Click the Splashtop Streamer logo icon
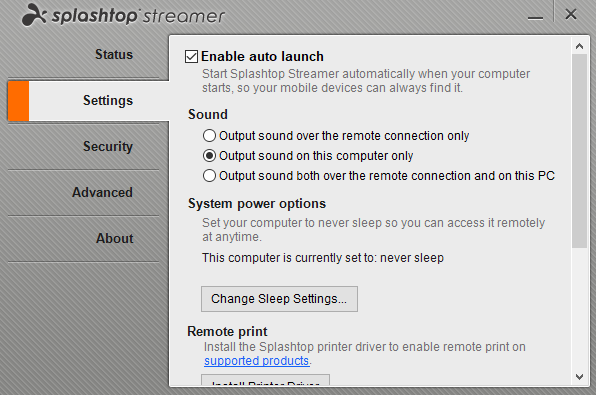 (x=34, y=15)
